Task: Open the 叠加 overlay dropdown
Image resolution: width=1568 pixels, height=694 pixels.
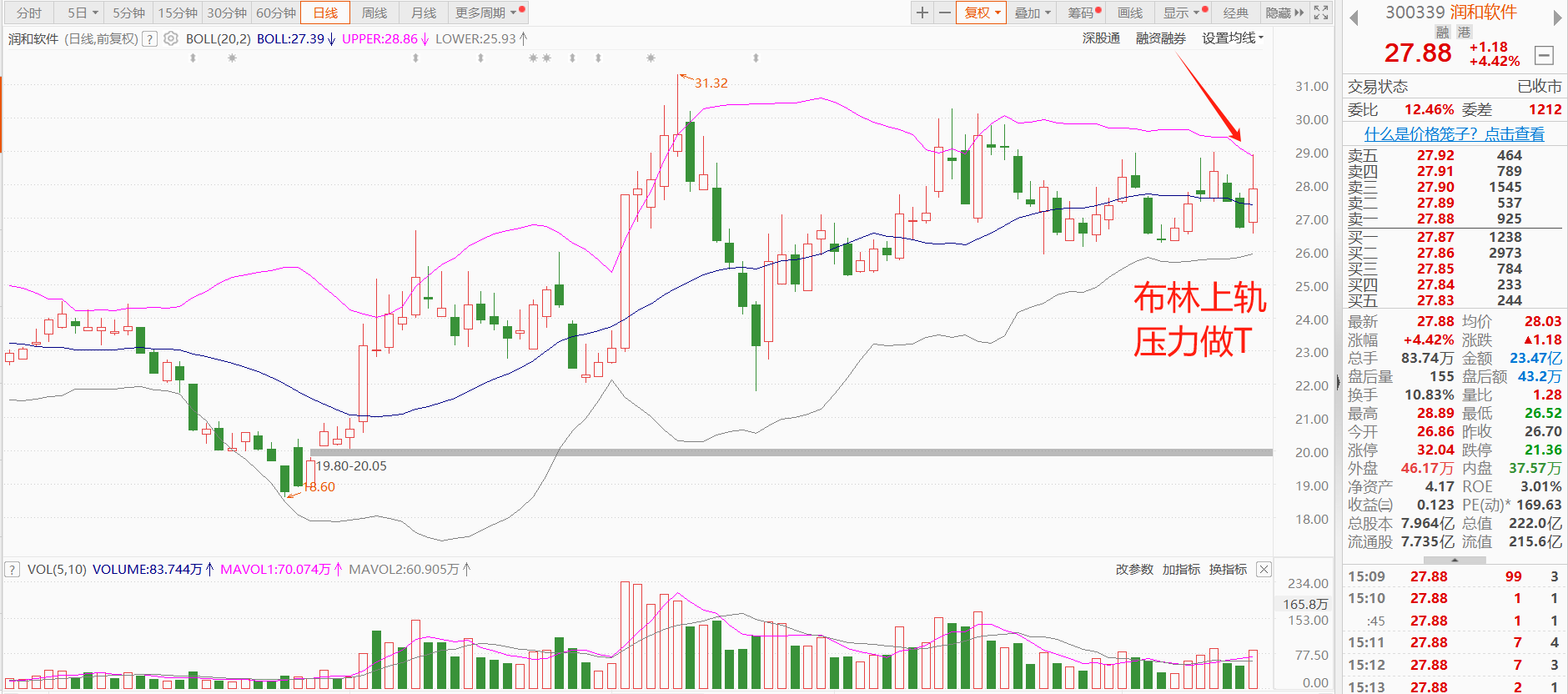Action: click(x=1032, y=13)
